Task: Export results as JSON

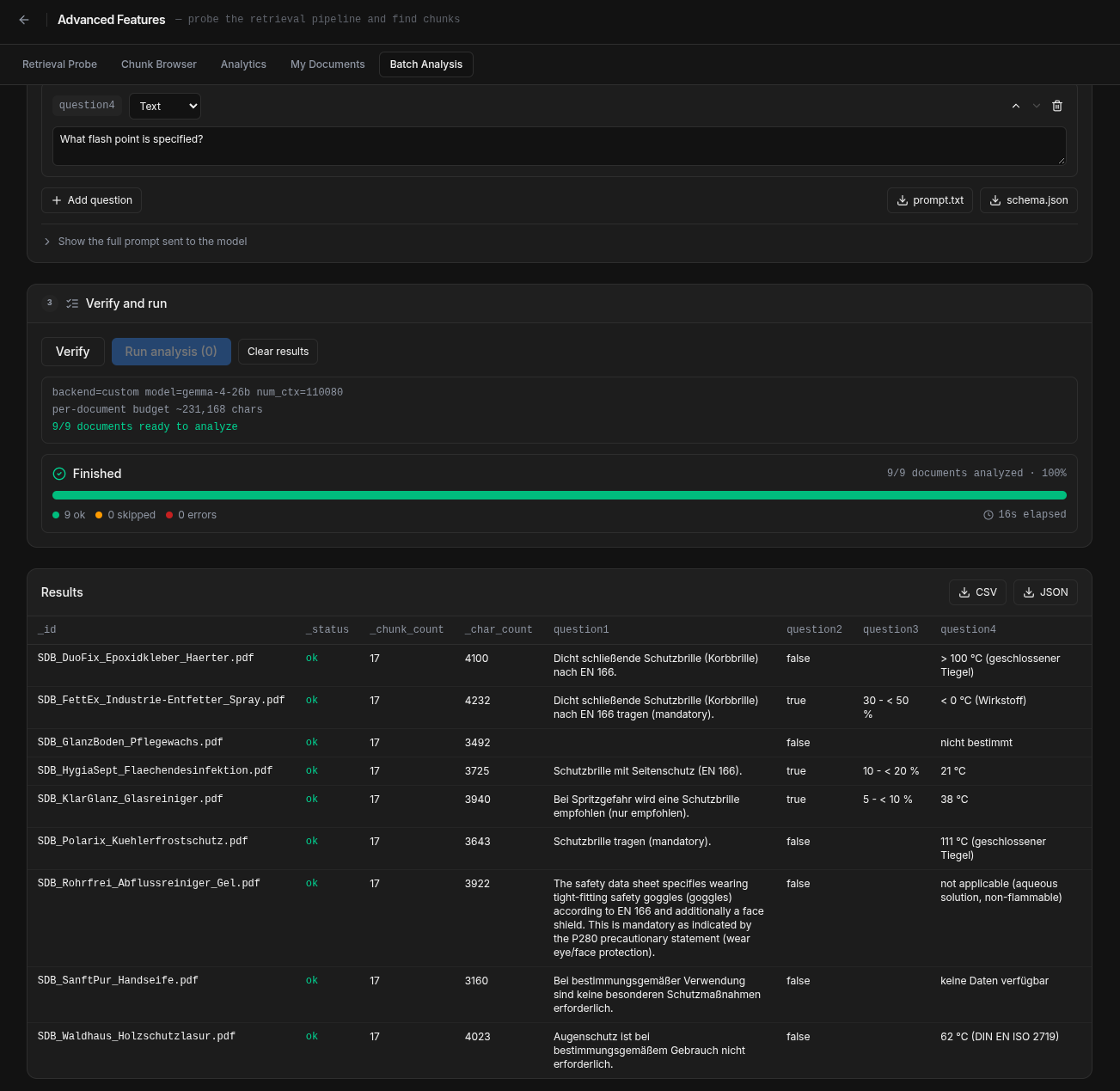Action: pyautogui.click(x=1045, y=592)
